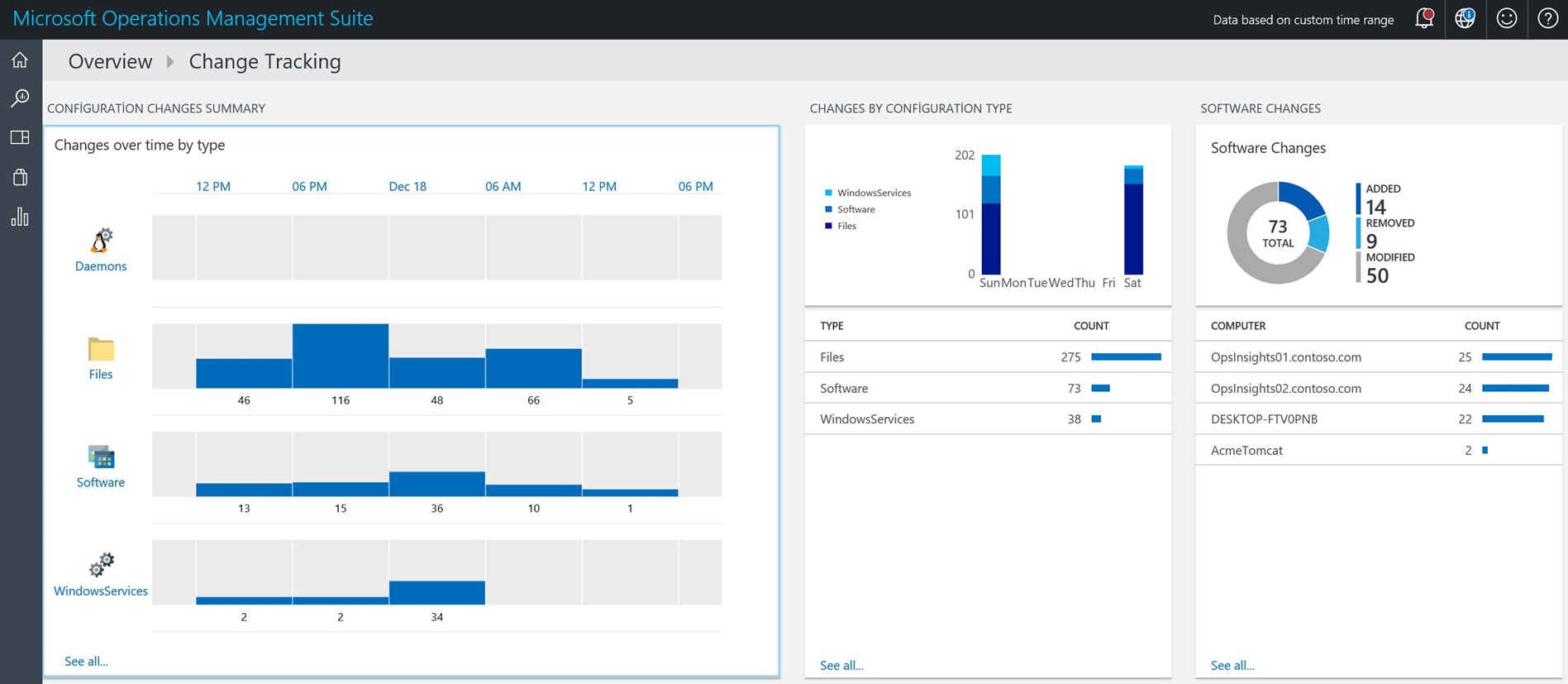This screenshot has height=684, width=1568.
Task: Open Usage bar chart sidebar icon
Action: [x=20, y=217]
